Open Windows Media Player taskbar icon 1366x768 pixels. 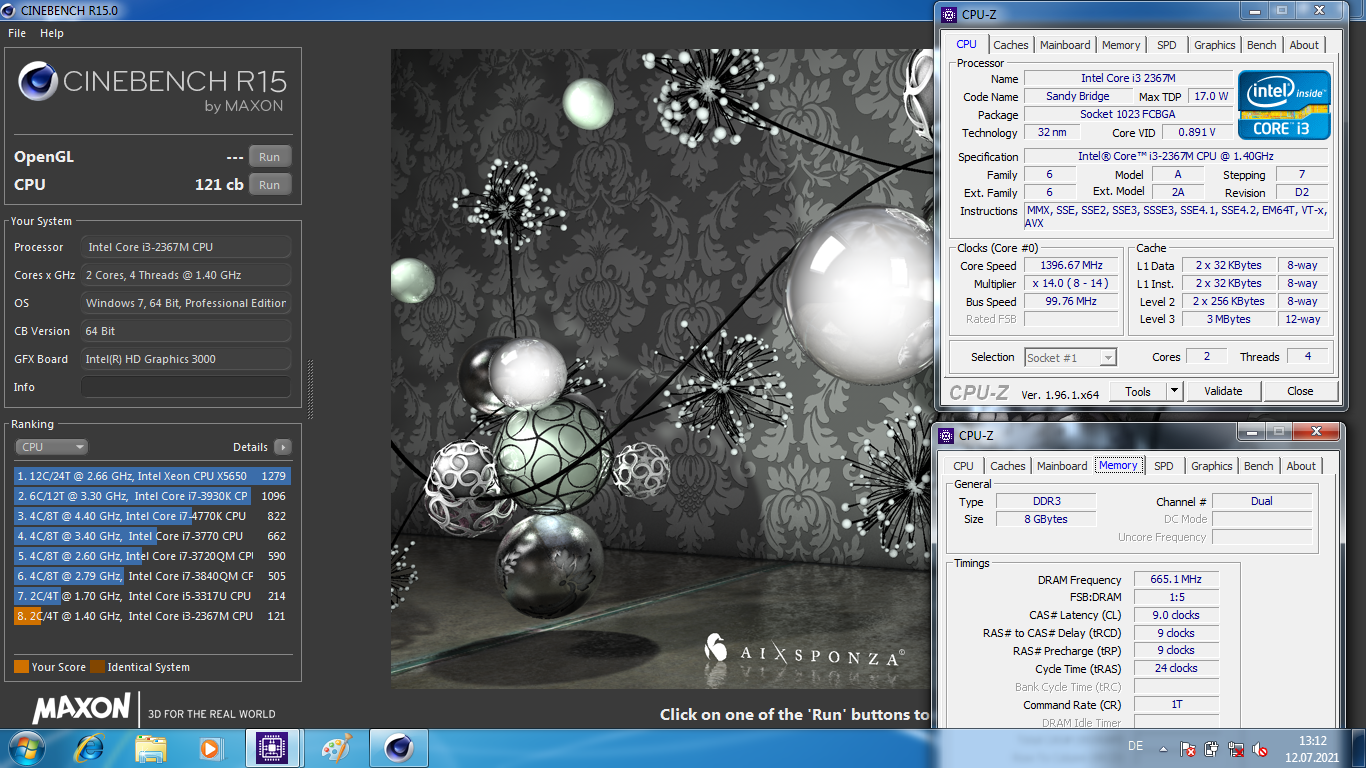coord(210,748)
